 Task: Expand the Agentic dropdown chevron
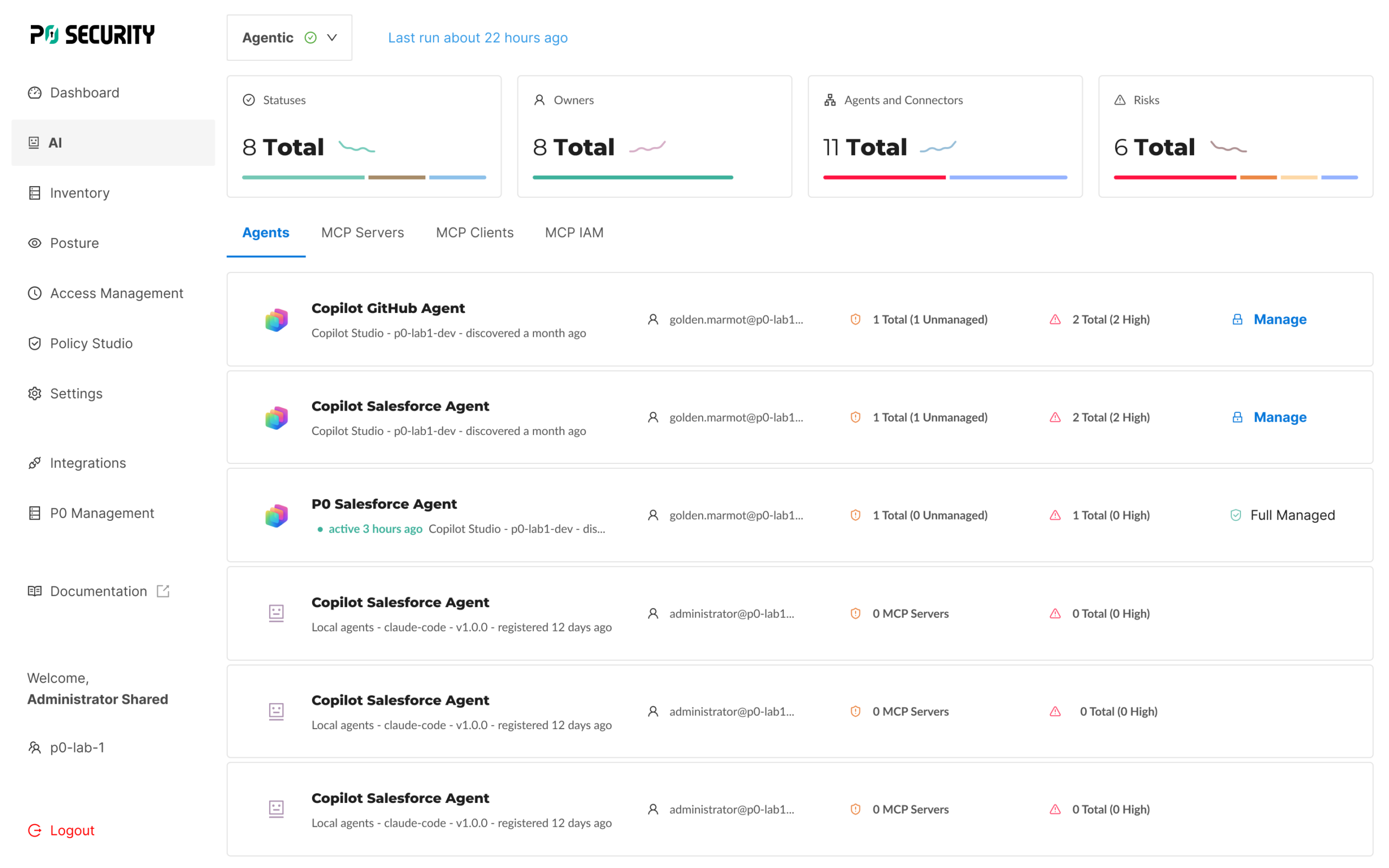pyautogui.click(x=332, y=37)
